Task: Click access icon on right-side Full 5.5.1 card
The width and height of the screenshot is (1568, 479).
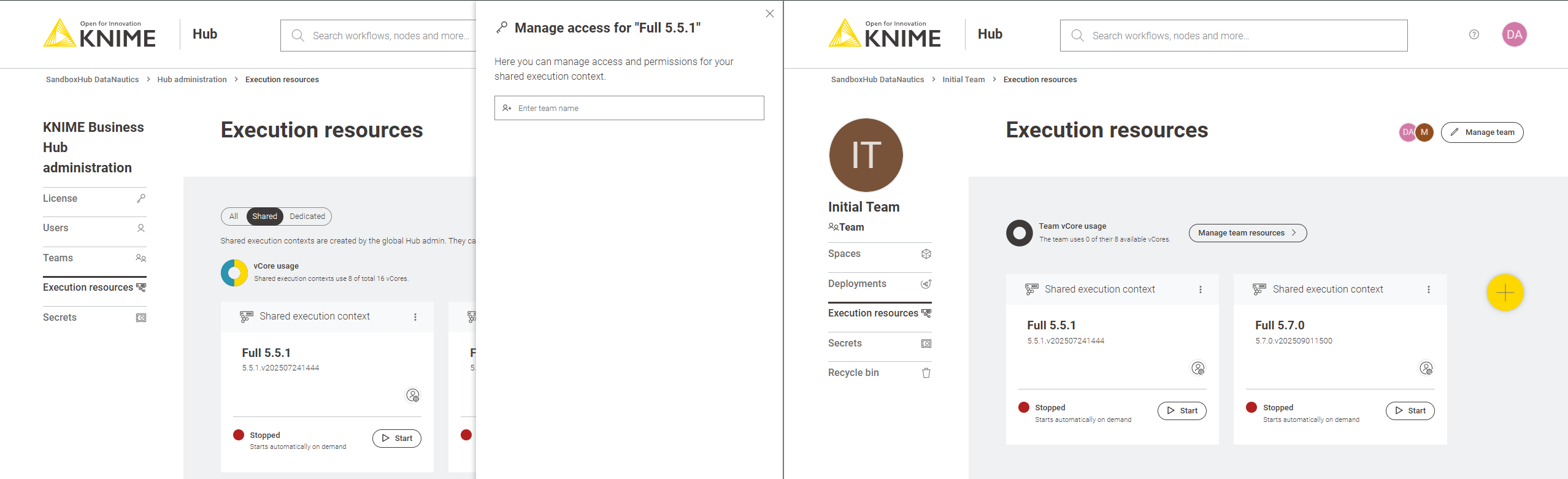Action: 1197,368
